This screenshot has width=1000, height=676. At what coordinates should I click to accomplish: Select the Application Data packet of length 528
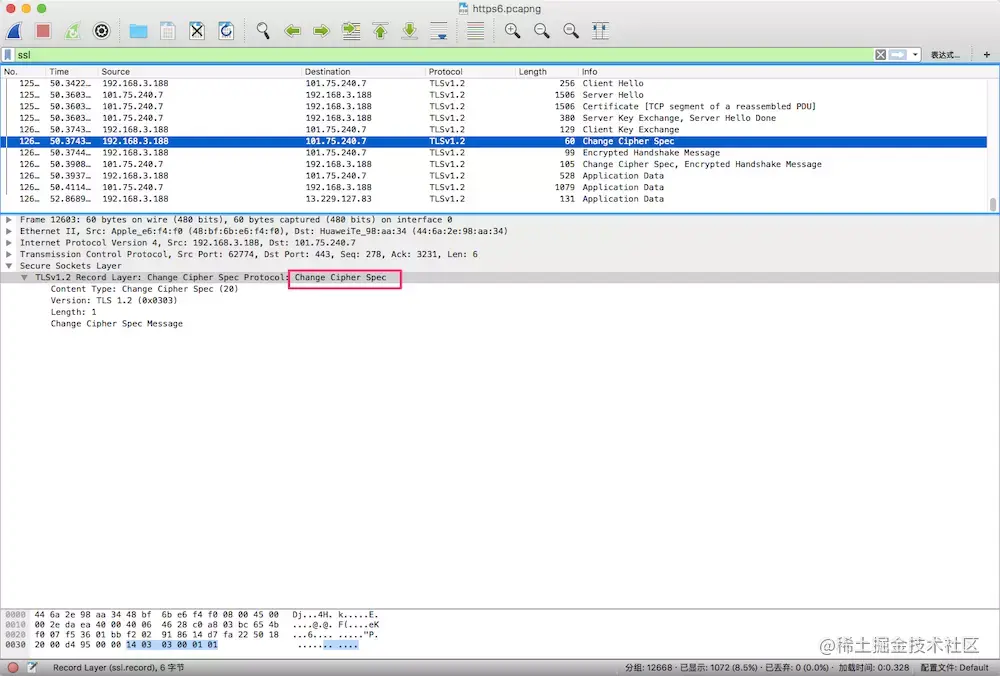pyautogui.click(x=494, y=176)
